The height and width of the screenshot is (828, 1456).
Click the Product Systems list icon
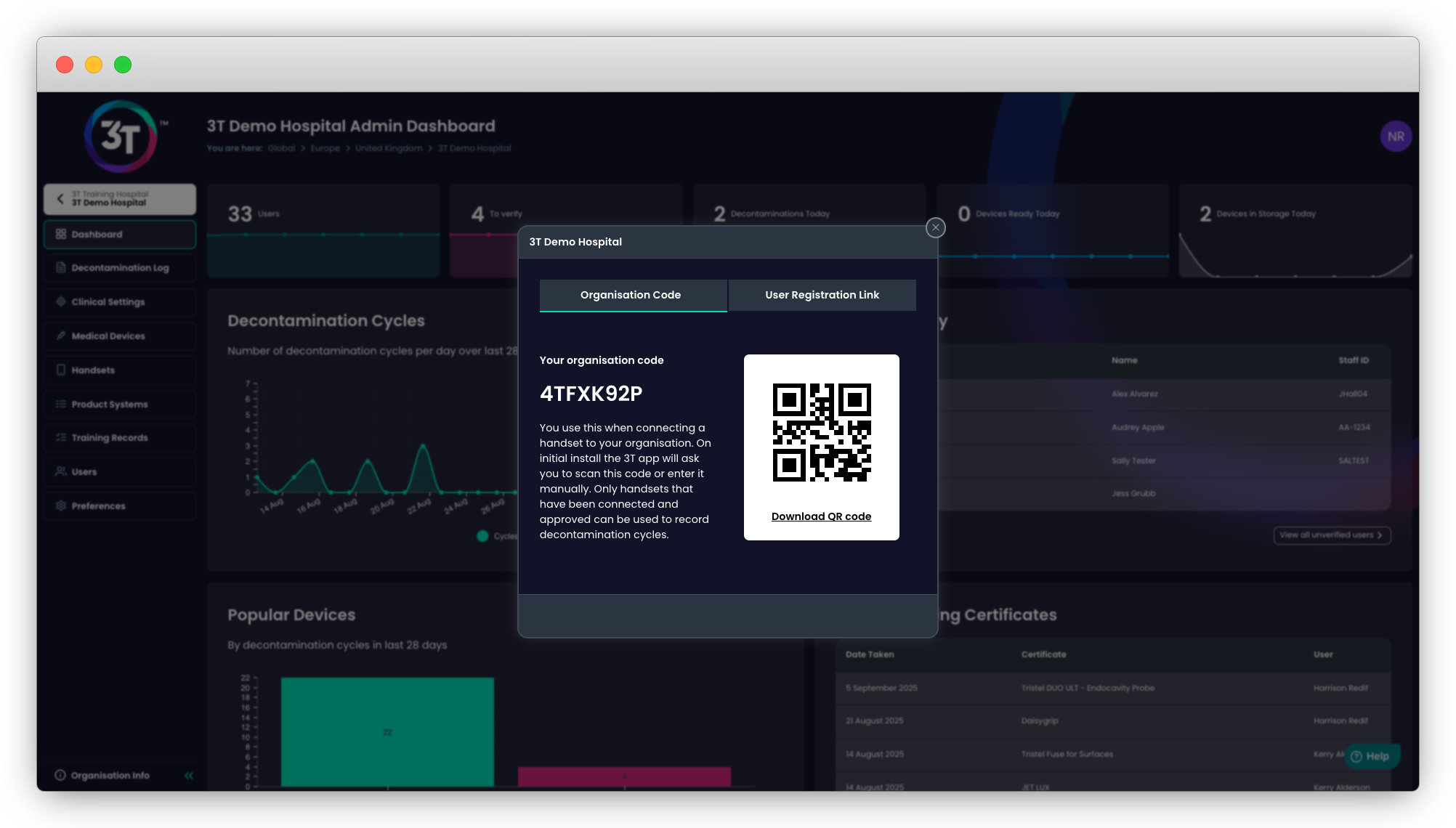[61, 404]
